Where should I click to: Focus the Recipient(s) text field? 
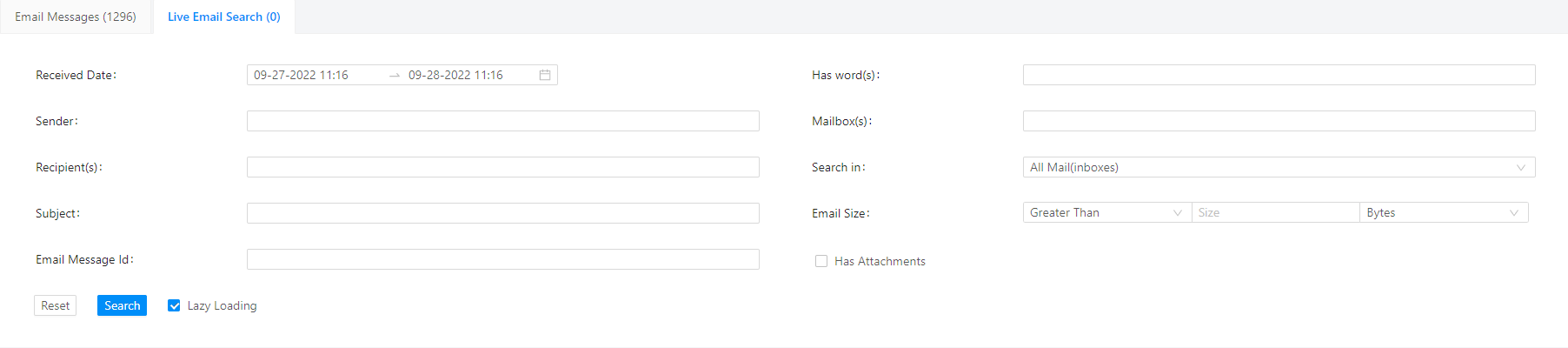[x=502, y=167]
